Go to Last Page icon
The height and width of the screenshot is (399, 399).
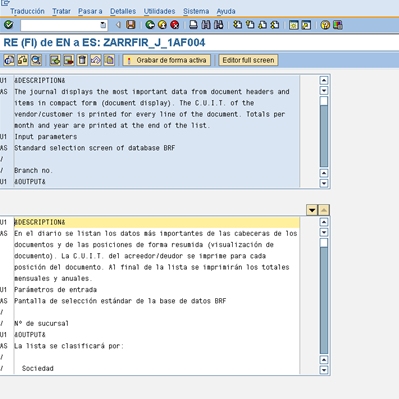(x=275, y=25)
